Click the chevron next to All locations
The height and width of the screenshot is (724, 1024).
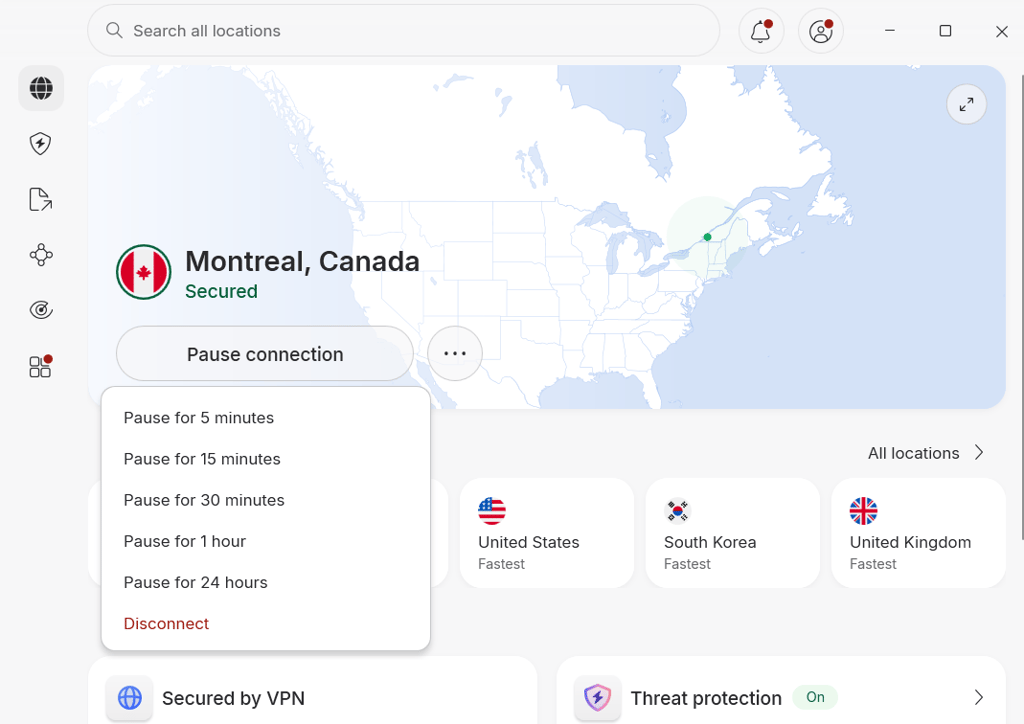tap(979, 452)
